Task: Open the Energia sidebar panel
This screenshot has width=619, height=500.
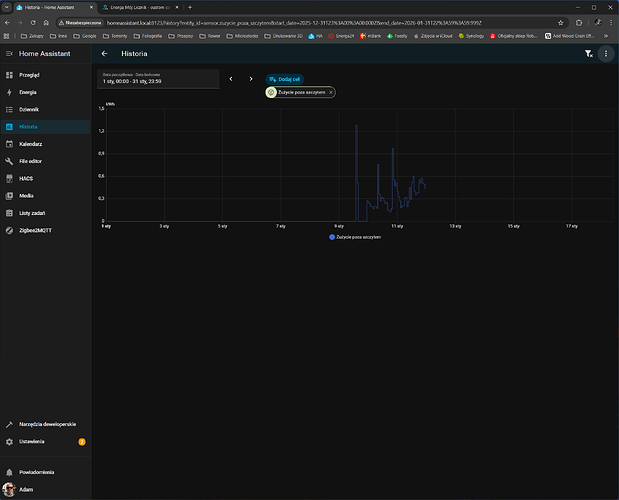Action: point(28,92)
